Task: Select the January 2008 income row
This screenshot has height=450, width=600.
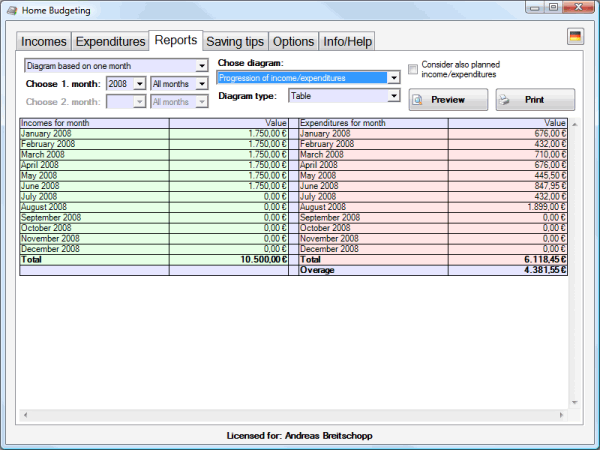Action: coord(94,133)
